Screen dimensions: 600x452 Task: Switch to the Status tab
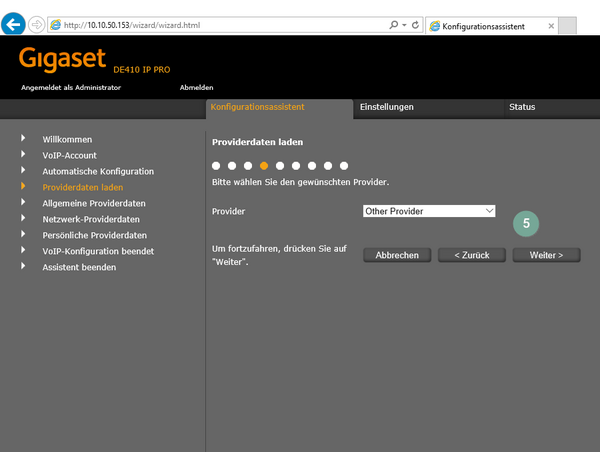pos(522,107)
